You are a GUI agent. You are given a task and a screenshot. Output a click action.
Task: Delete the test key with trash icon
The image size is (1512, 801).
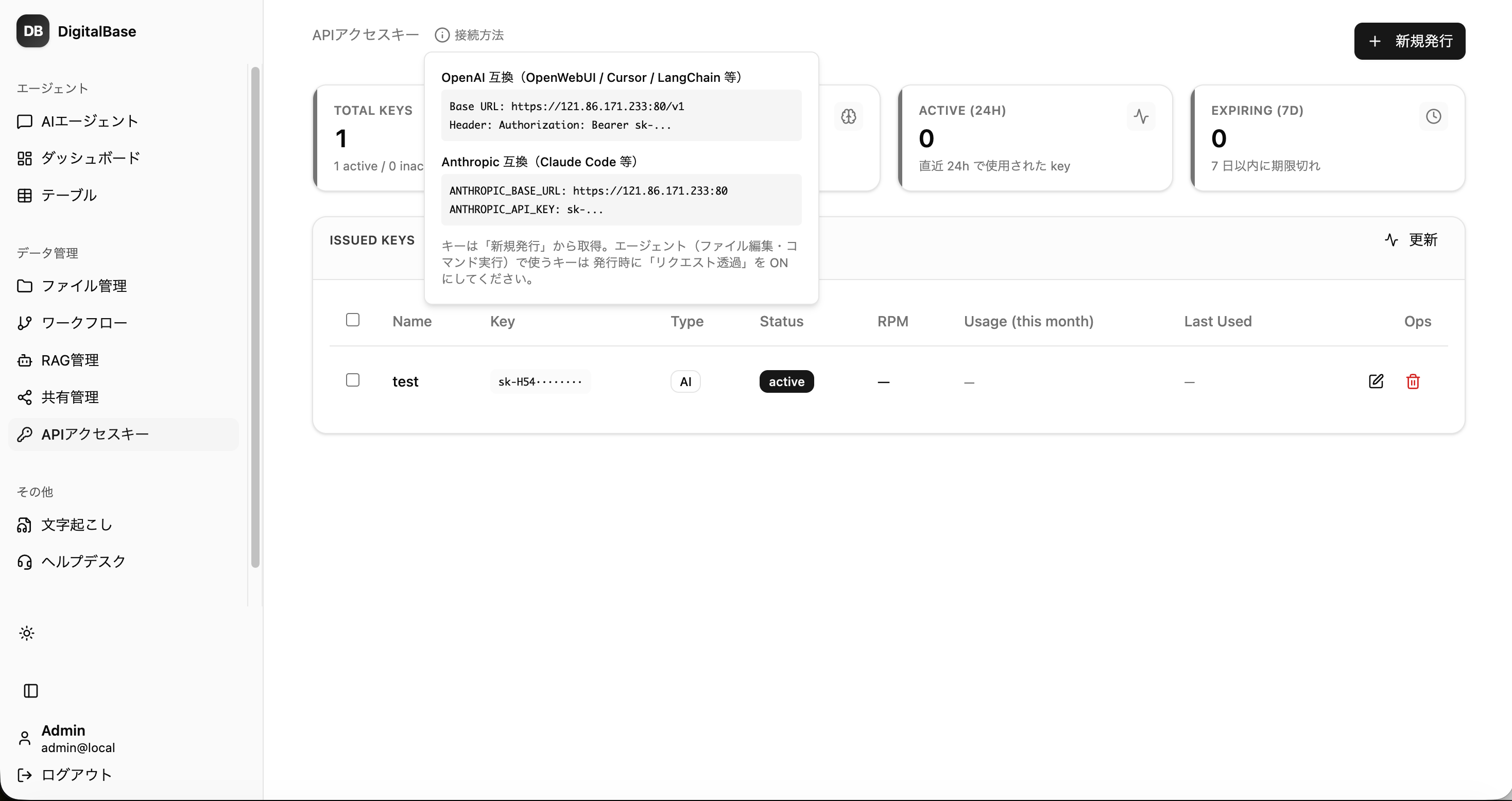point(1413,381)
